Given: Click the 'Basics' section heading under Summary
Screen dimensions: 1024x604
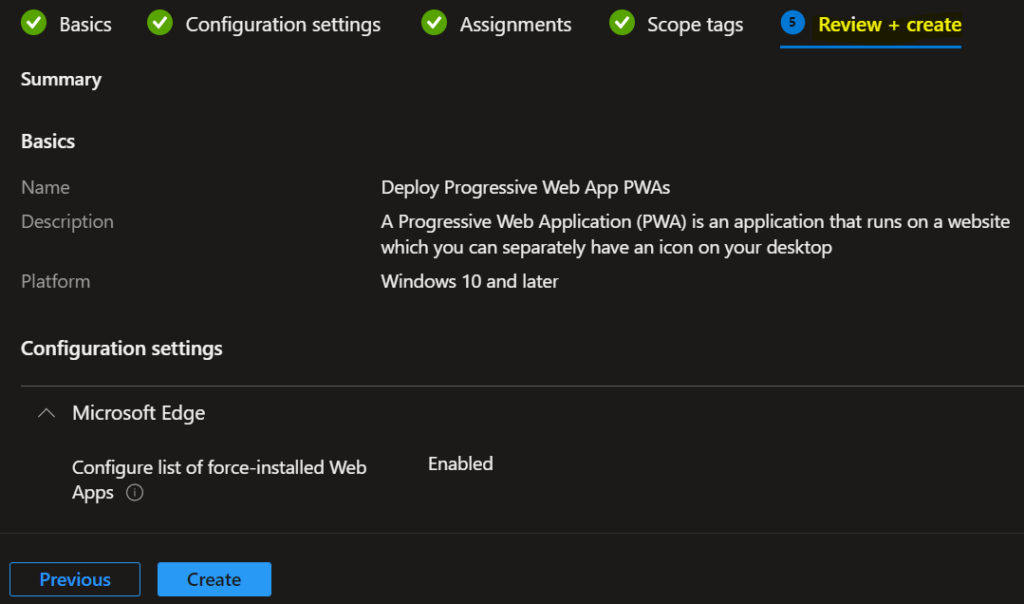Looking at the screenshot, I should click(x=48, y=141).
